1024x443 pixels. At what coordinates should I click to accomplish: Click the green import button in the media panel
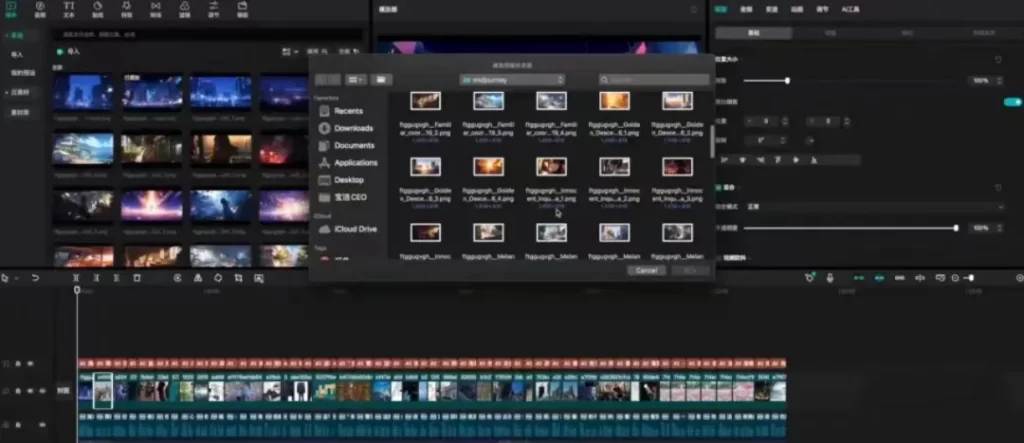[x=69, y=51]
